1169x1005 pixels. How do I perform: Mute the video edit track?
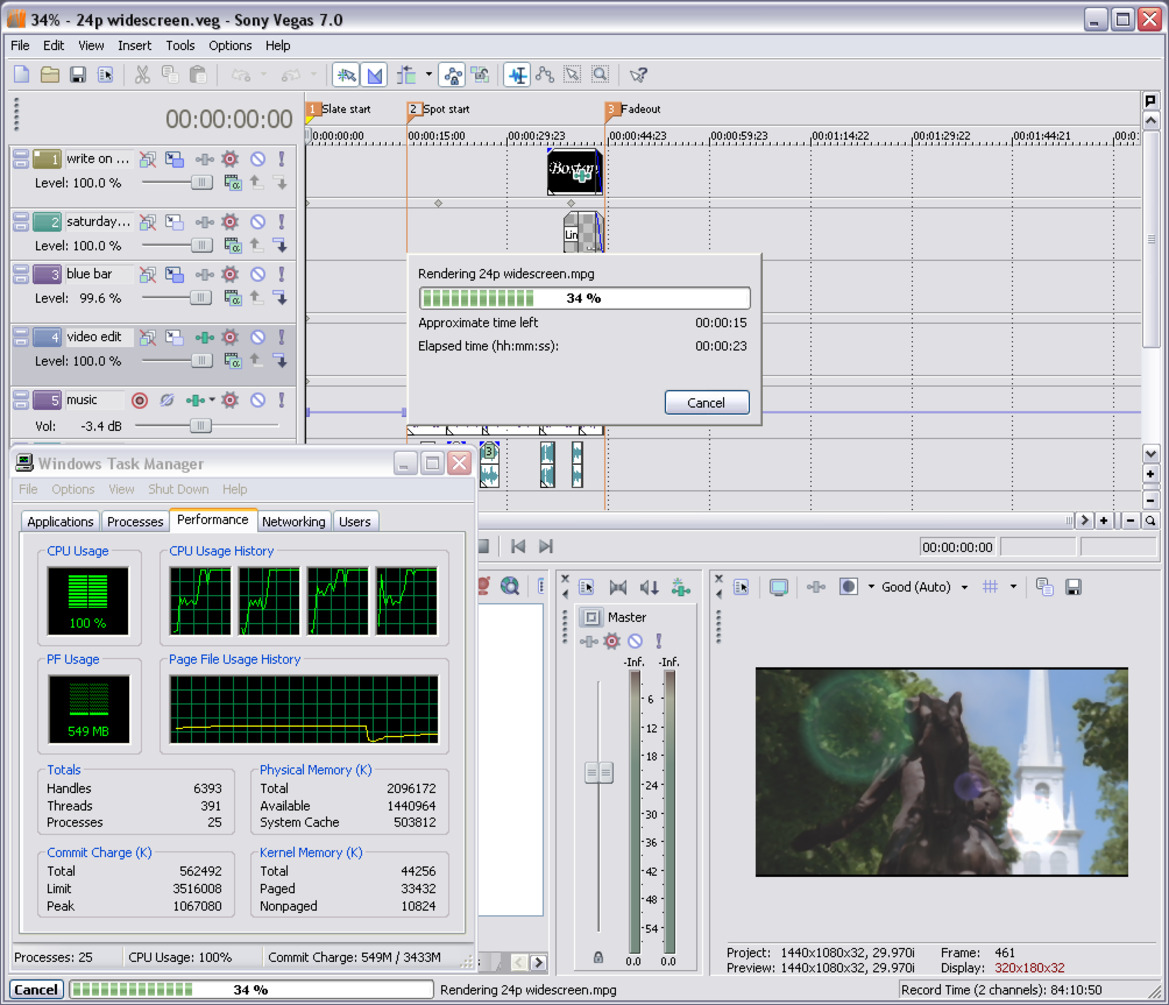(257, 337)
